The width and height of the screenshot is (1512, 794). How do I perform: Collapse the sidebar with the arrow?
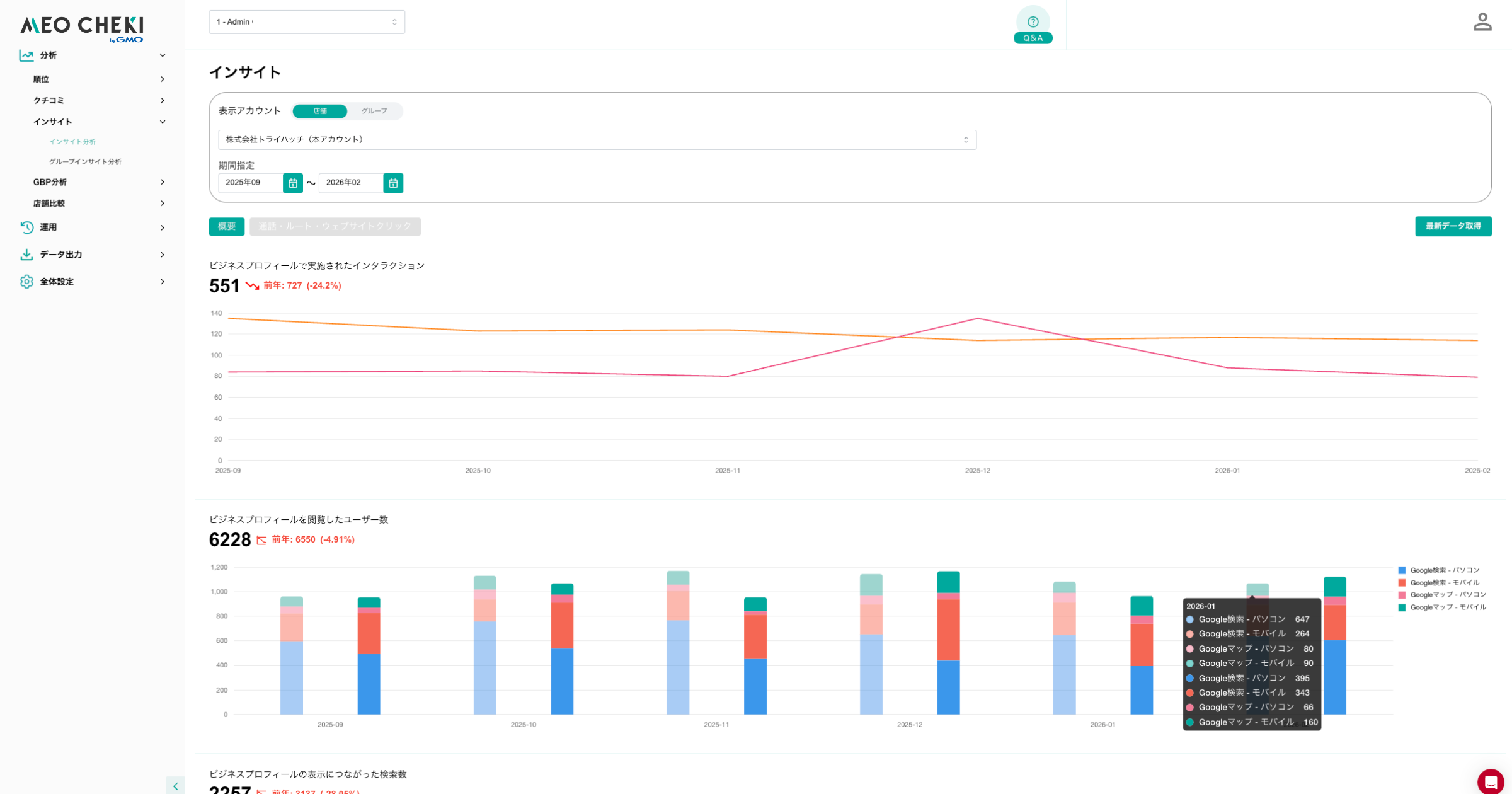coord(176,786)
